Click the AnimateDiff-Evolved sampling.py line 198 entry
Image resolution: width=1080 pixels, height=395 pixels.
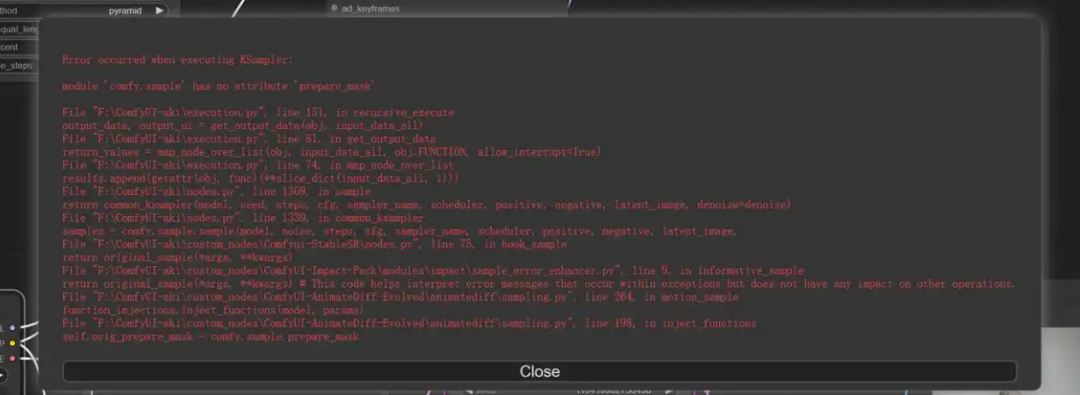[409, 323]
